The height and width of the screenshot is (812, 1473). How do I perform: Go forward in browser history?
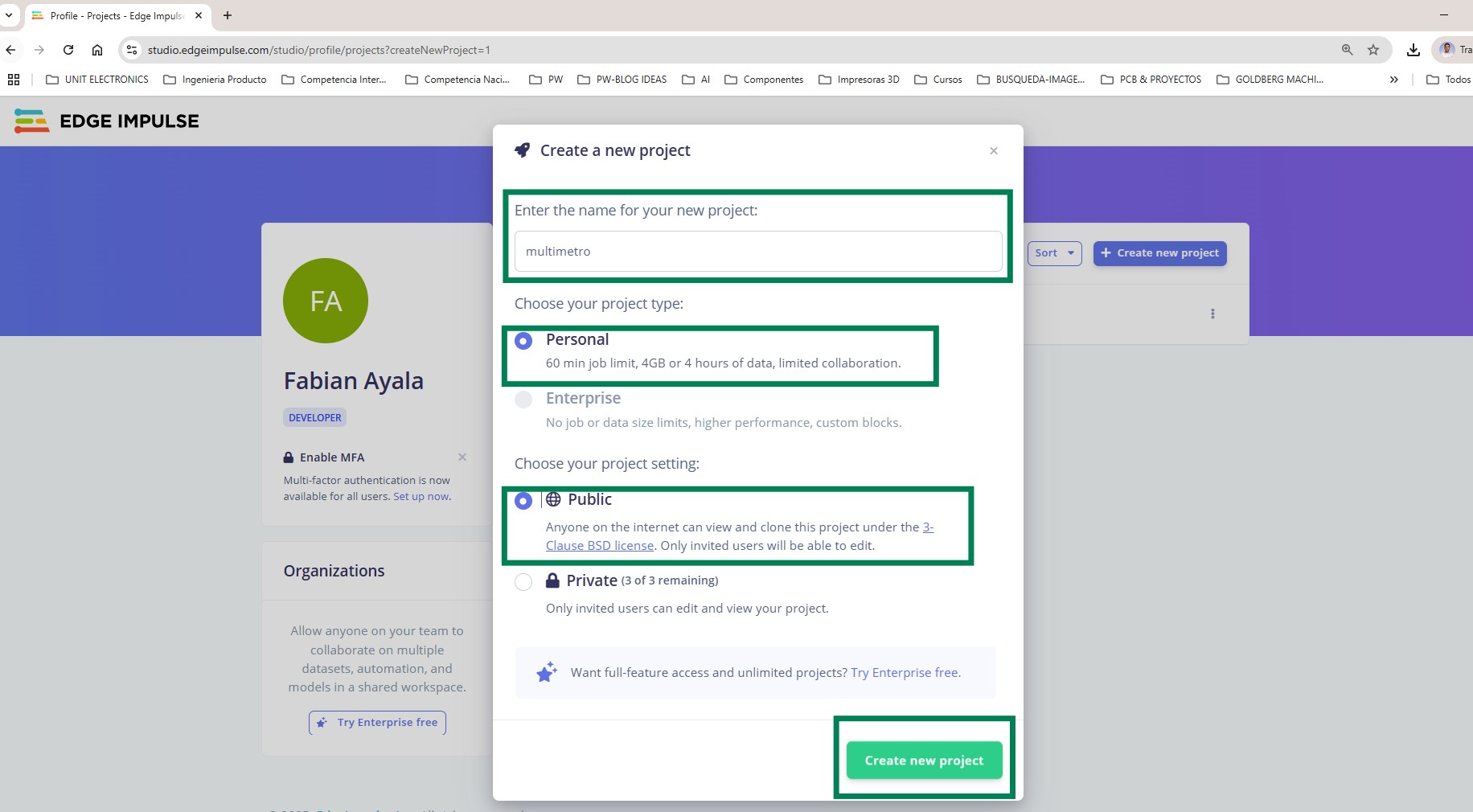tap(39, 50)
